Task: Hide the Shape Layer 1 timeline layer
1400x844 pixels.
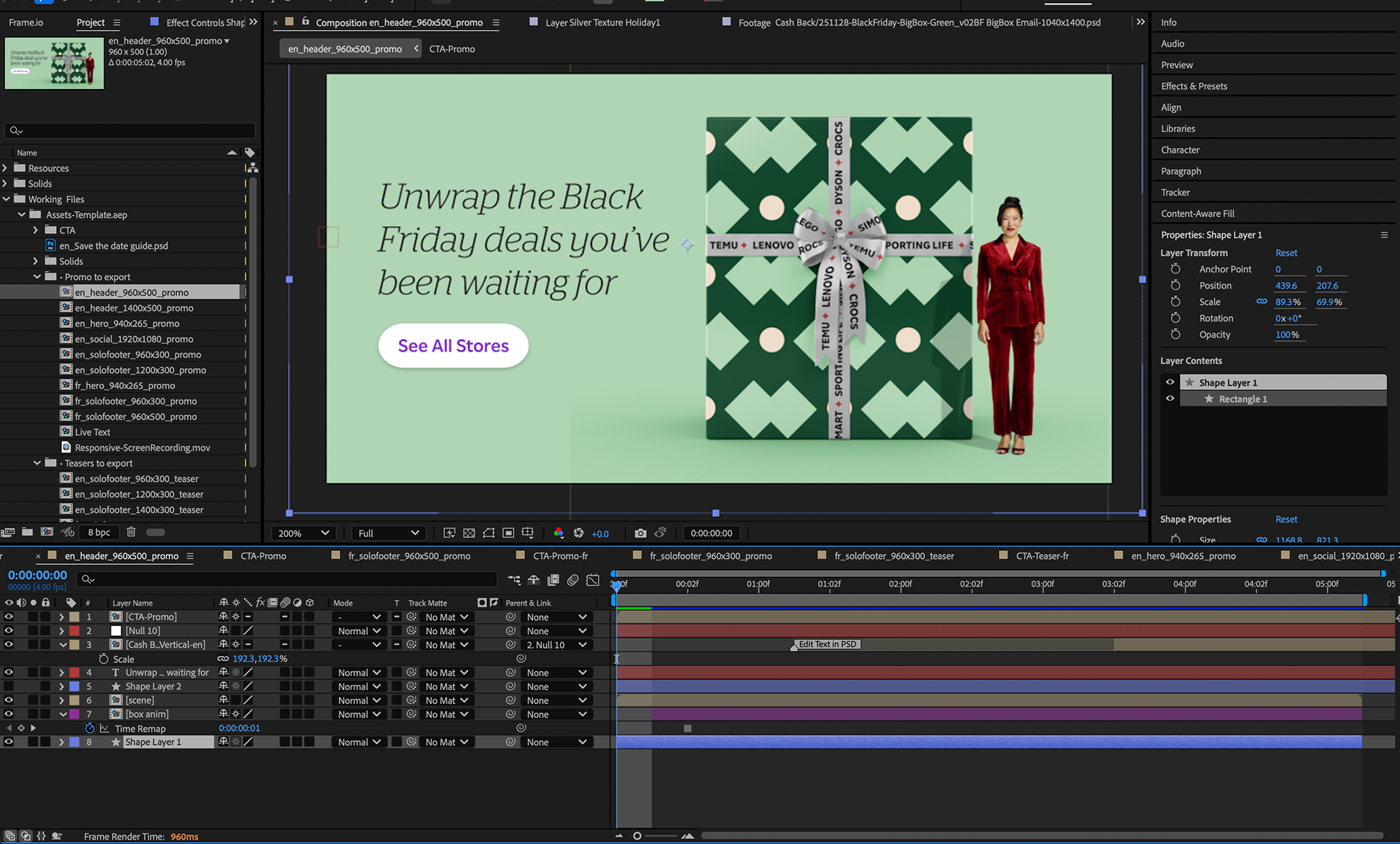Action: [9, 742]
